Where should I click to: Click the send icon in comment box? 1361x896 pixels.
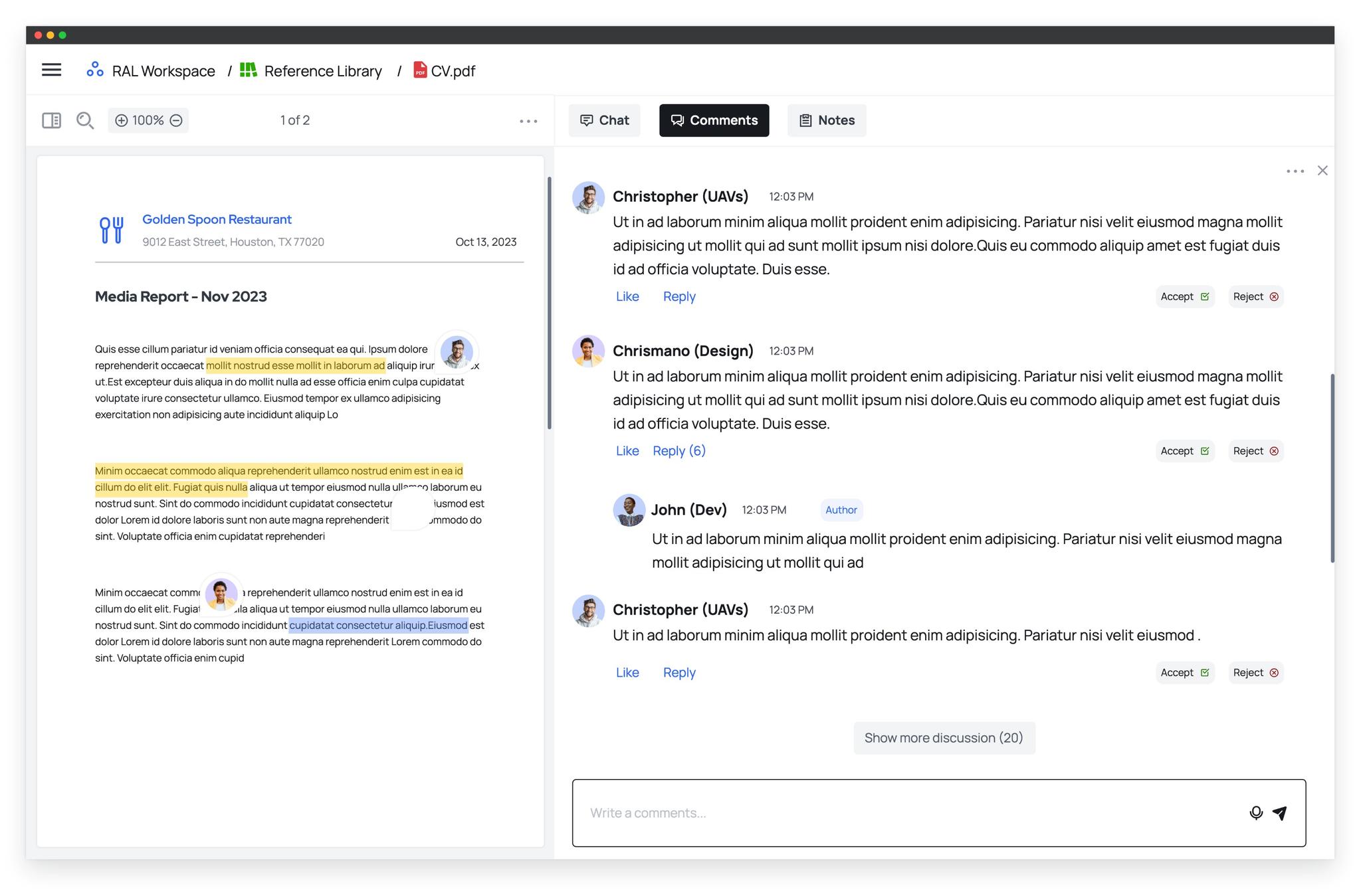click(1281, 811)
